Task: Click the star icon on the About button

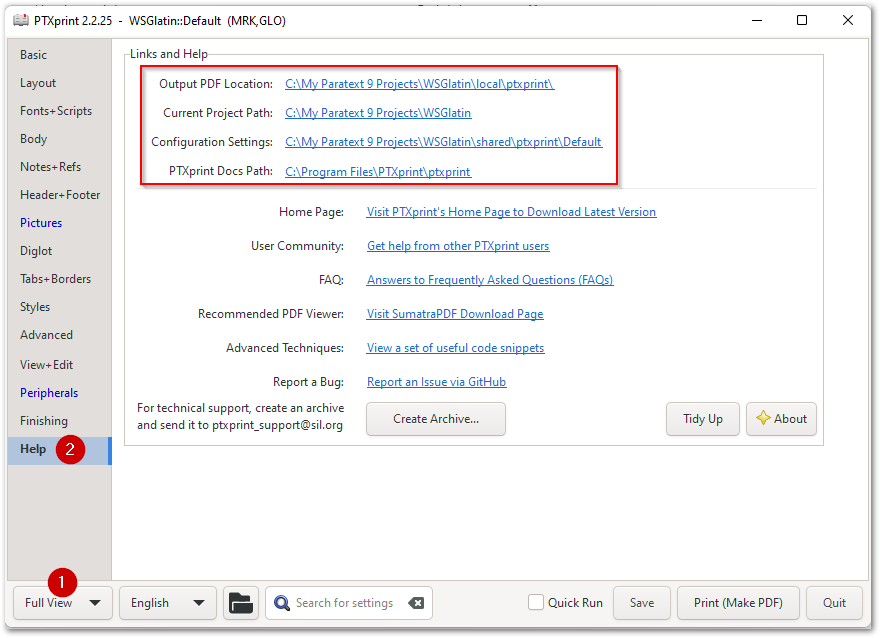Action: tap(764, 418)
